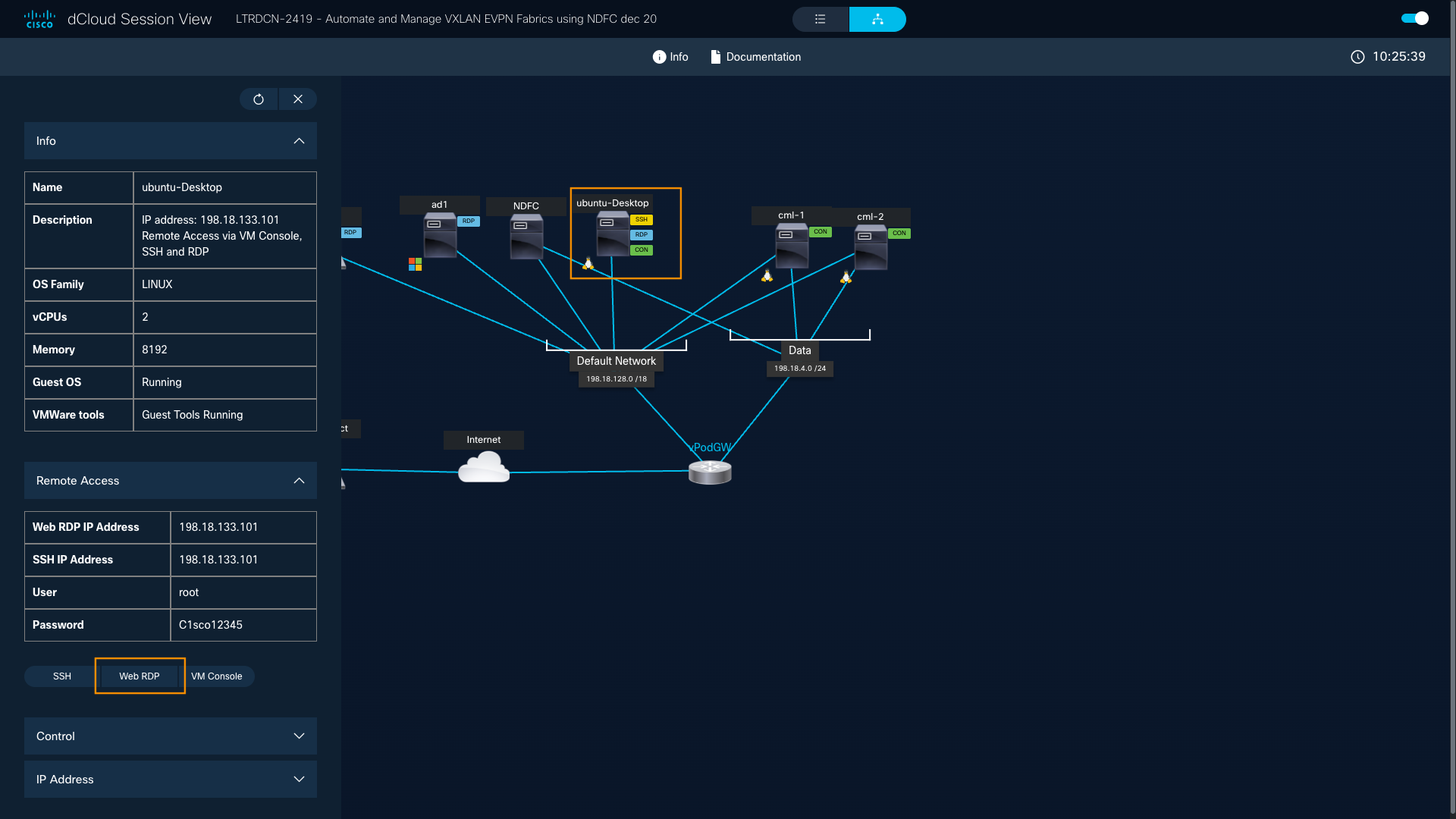Select the Default Network label
Viewport: 1456px width, 819px height.
coord(616,362)
